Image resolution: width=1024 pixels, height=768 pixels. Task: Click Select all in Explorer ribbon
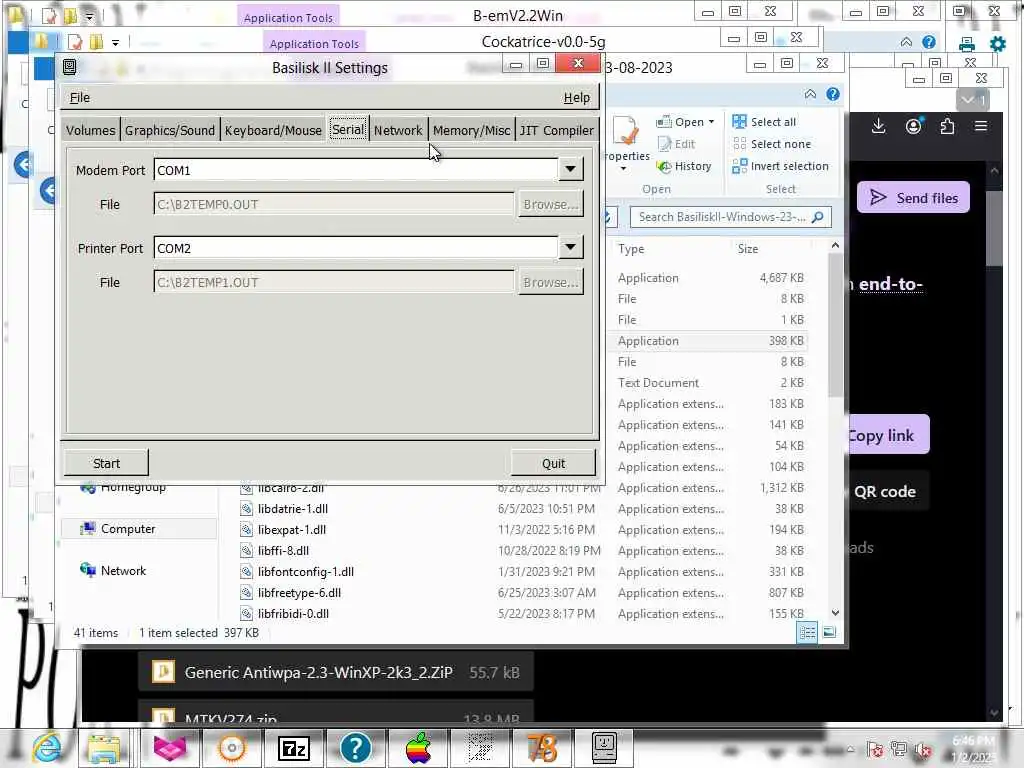[764, 121]
